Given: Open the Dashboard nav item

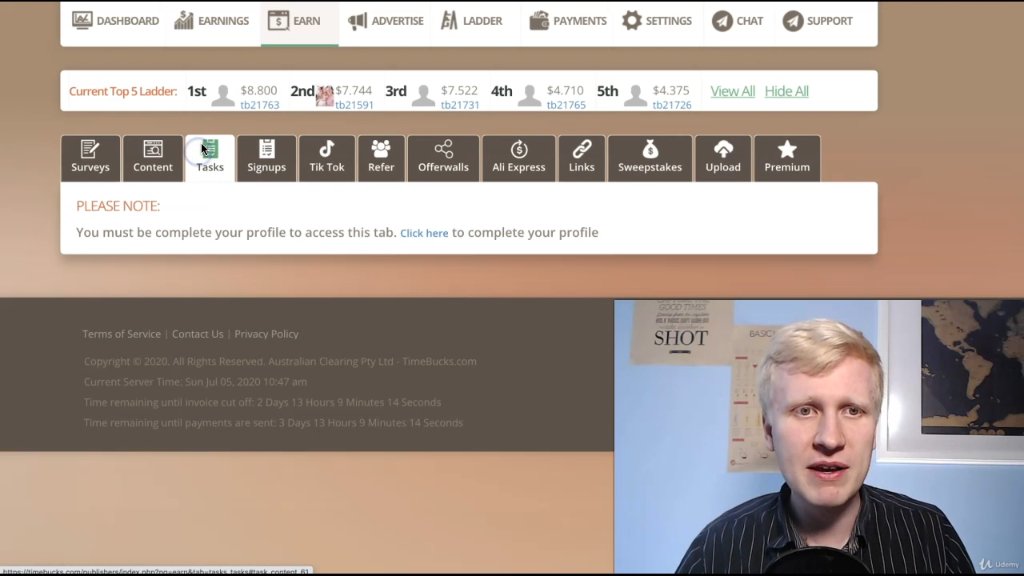Looking at the screenshot, I should pyautogui.click(x=115, y=21).
